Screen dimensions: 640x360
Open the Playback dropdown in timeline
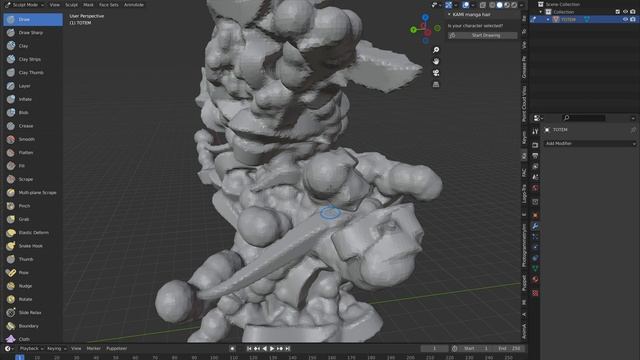[x=31, y=349]
